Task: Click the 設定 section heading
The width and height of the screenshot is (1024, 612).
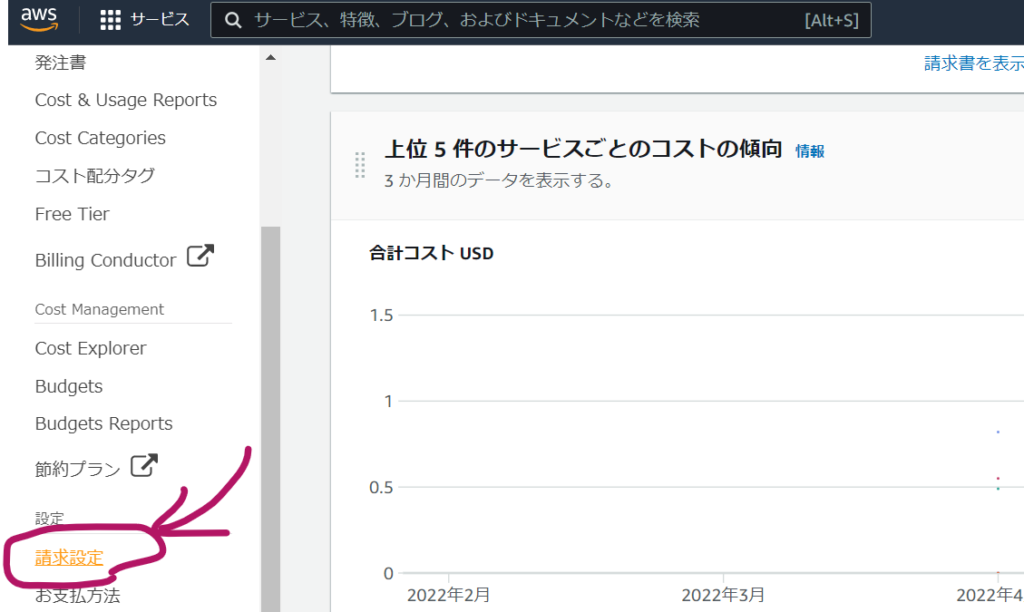Action: [50, 519]
